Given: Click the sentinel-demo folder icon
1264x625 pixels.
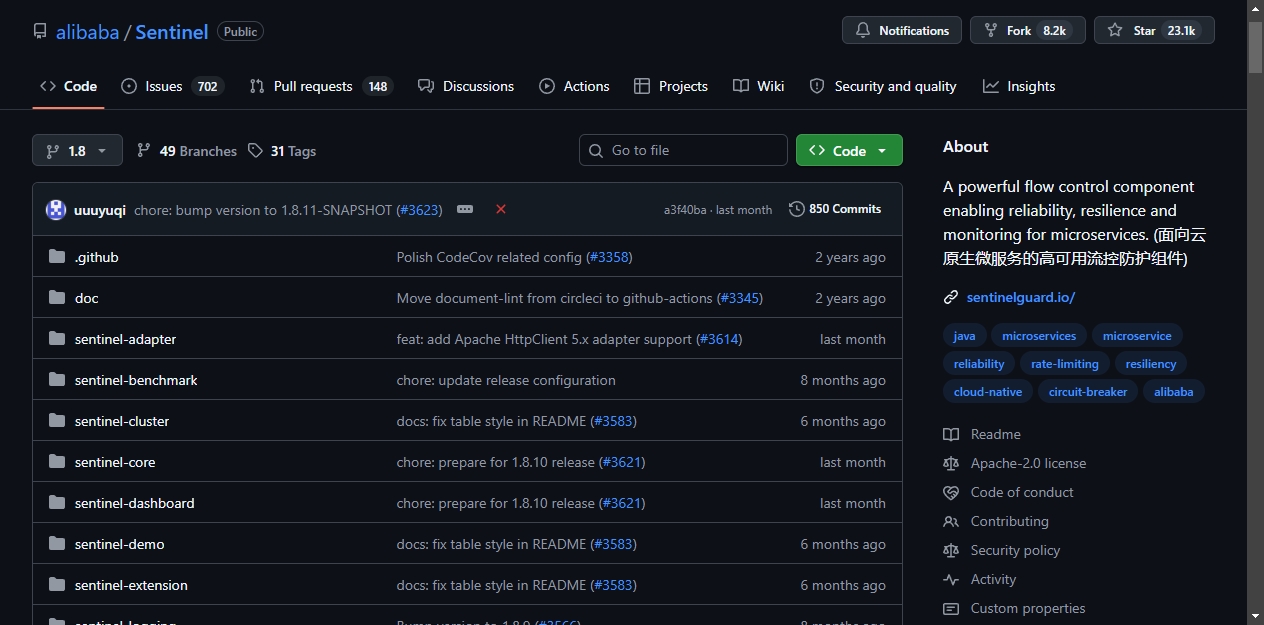Looking at the screenshot, I should (x=57, y=544).
